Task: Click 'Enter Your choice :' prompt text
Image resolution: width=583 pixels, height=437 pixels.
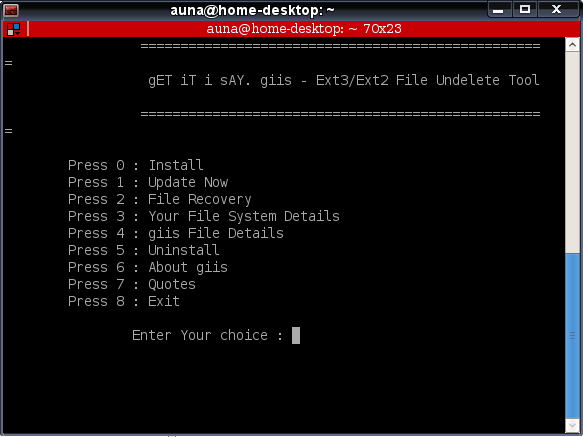Action: tap(207, 335)
